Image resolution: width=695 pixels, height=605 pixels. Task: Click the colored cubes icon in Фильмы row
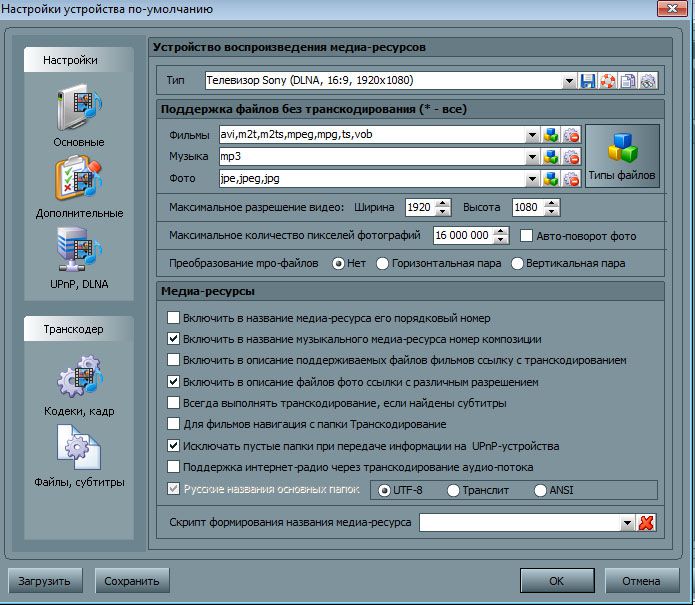pos(551,135)
